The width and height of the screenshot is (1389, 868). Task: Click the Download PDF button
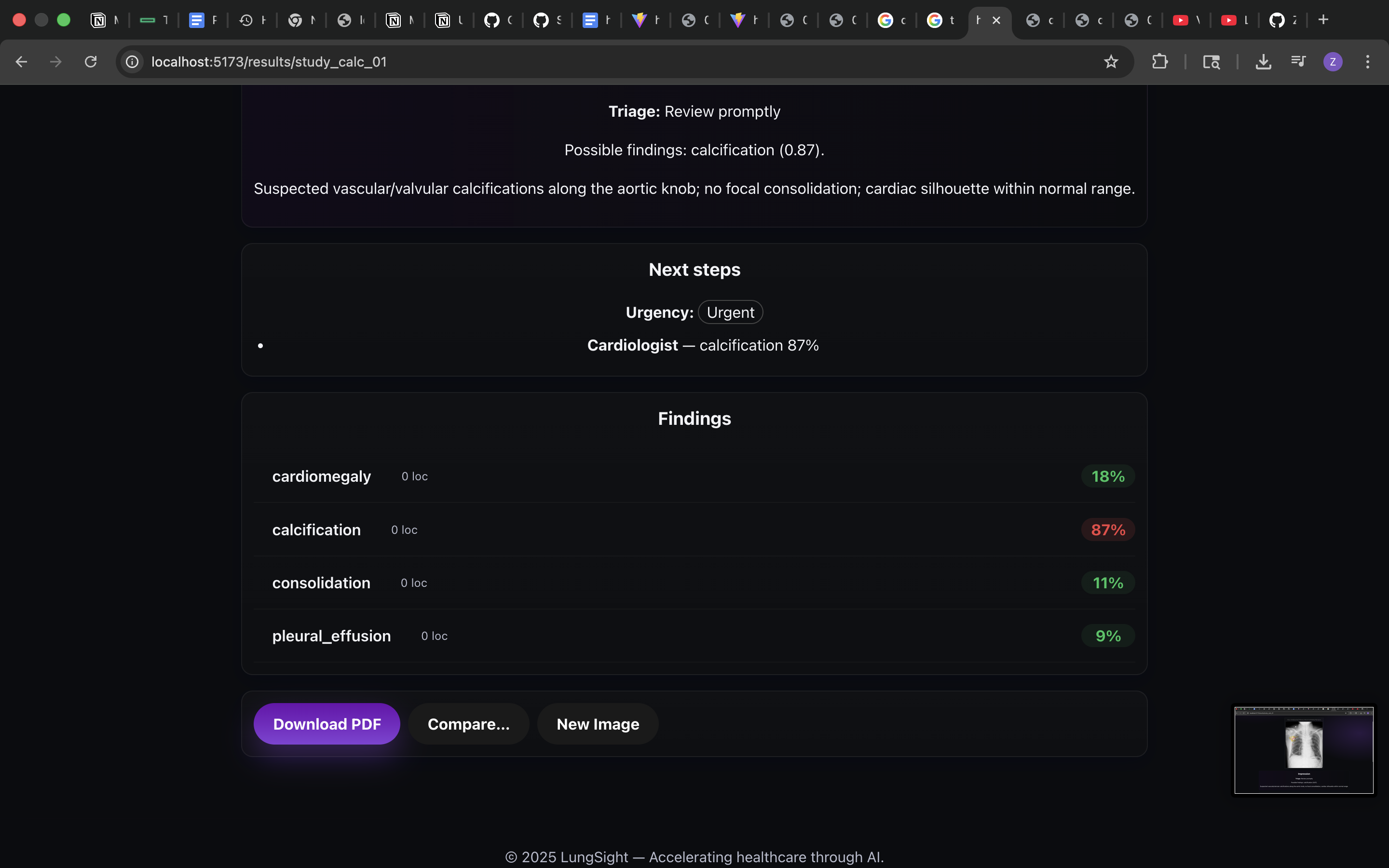[327, 724]
